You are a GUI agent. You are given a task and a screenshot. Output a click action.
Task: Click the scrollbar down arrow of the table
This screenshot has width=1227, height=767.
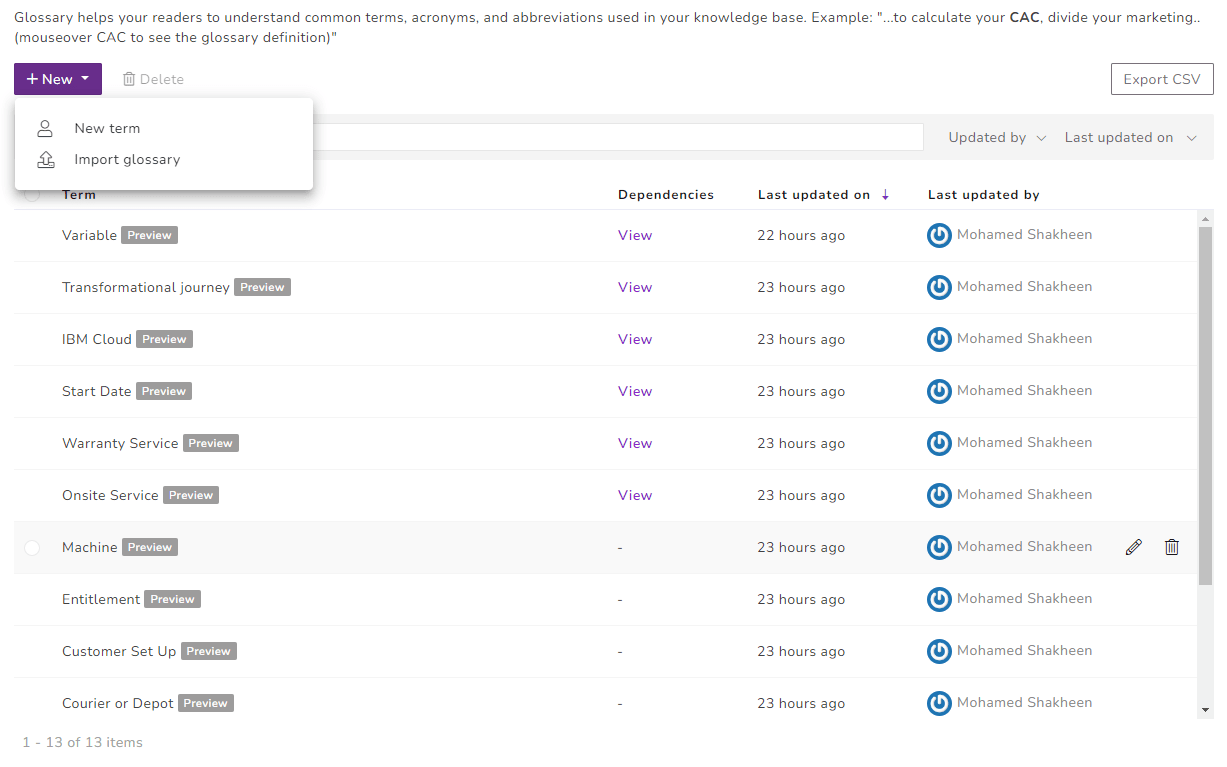tap(1205, 709)
